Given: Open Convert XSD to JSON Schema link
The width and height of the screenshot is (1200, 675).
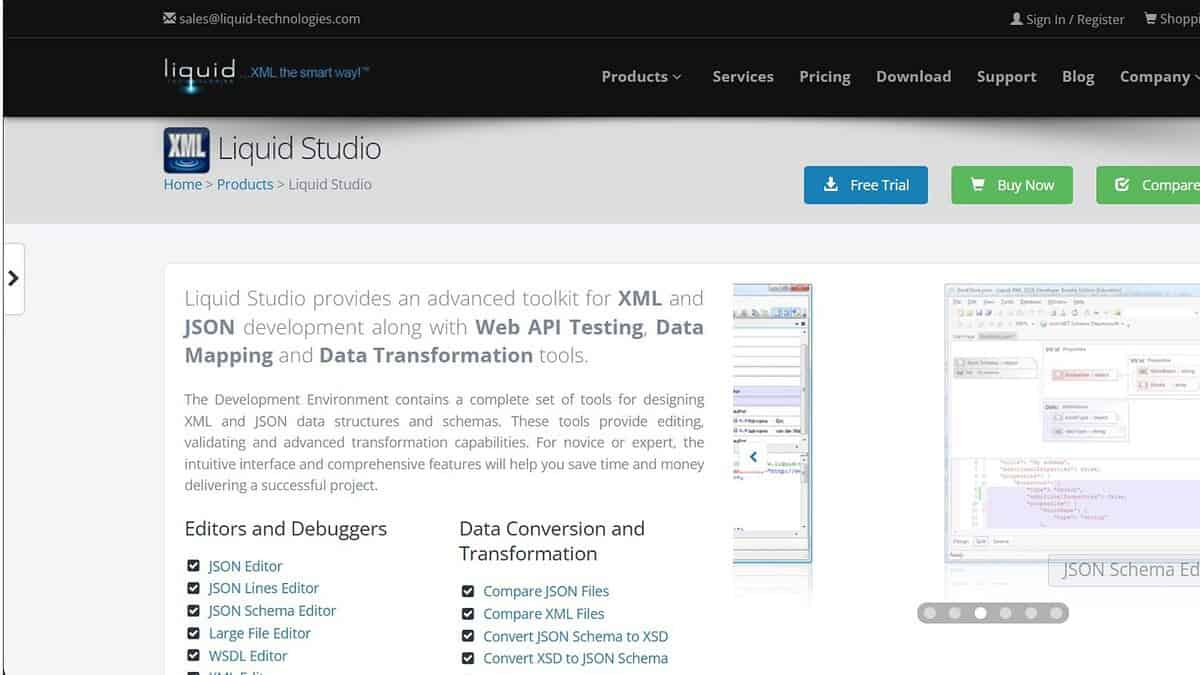Looking at the screenshot, I should coord(576,658).
